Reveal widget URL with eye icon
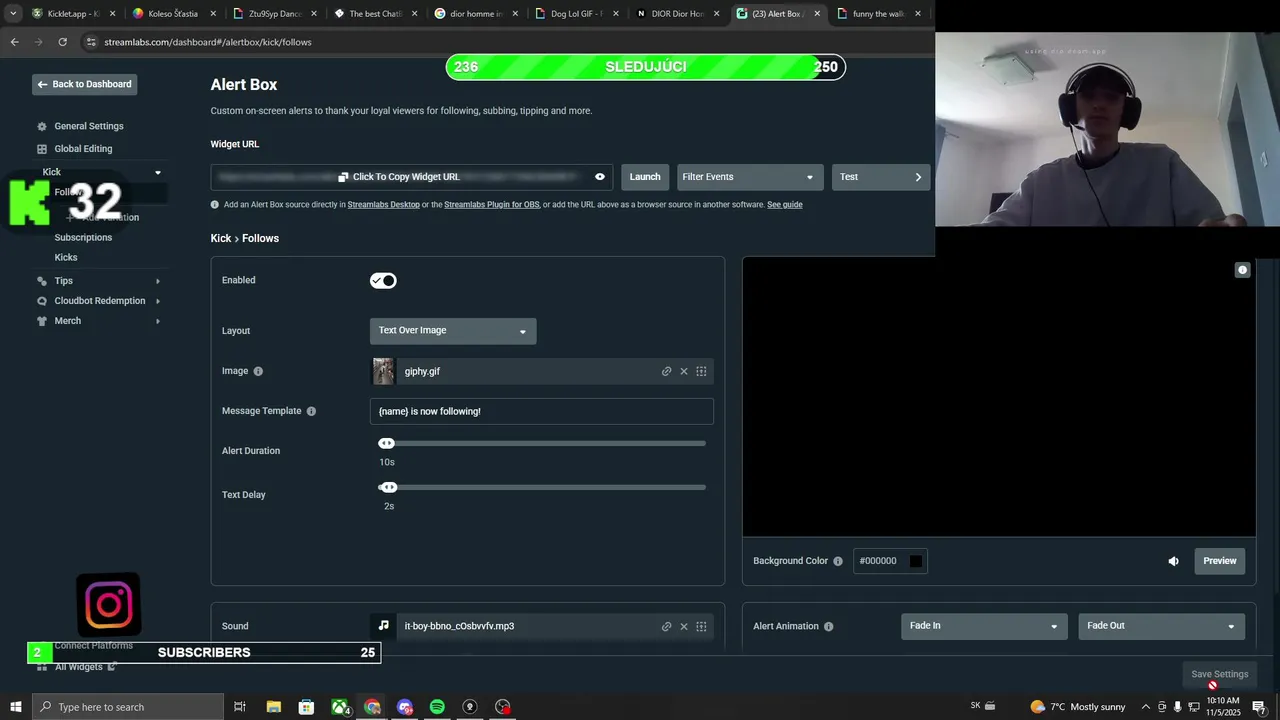The width and height of the screenshot is (1280, 720). coord(600,177)
